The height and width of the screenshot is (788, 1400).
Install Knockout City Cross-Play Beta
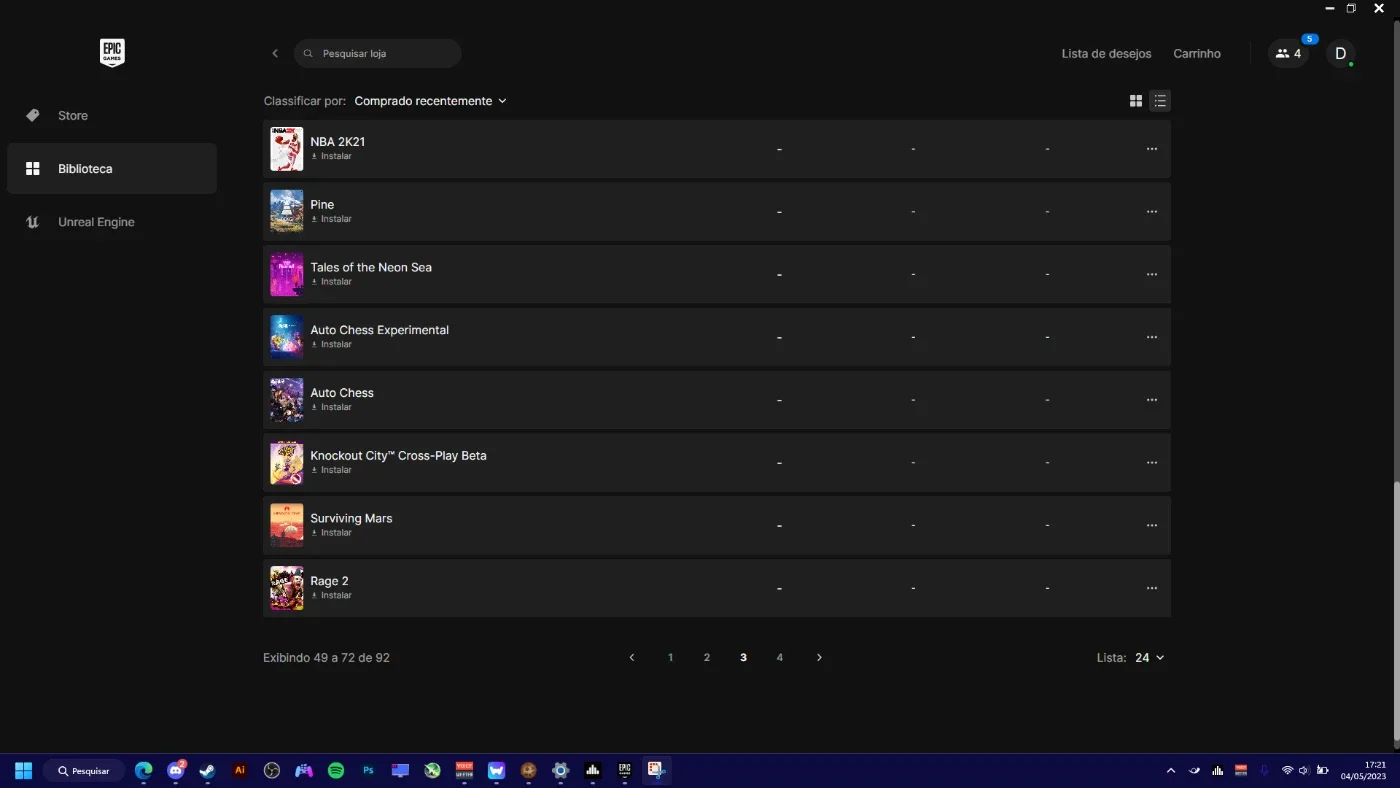click(331, 470)
